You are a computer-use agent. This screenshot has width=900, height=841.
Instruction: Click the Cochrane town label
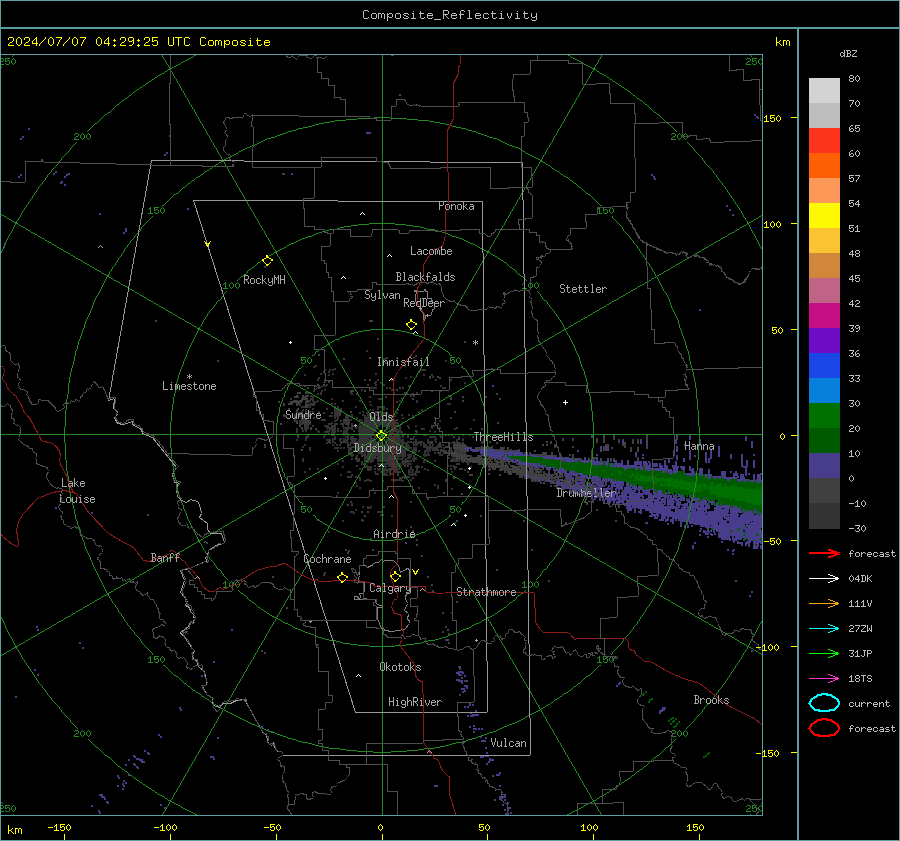327,559
